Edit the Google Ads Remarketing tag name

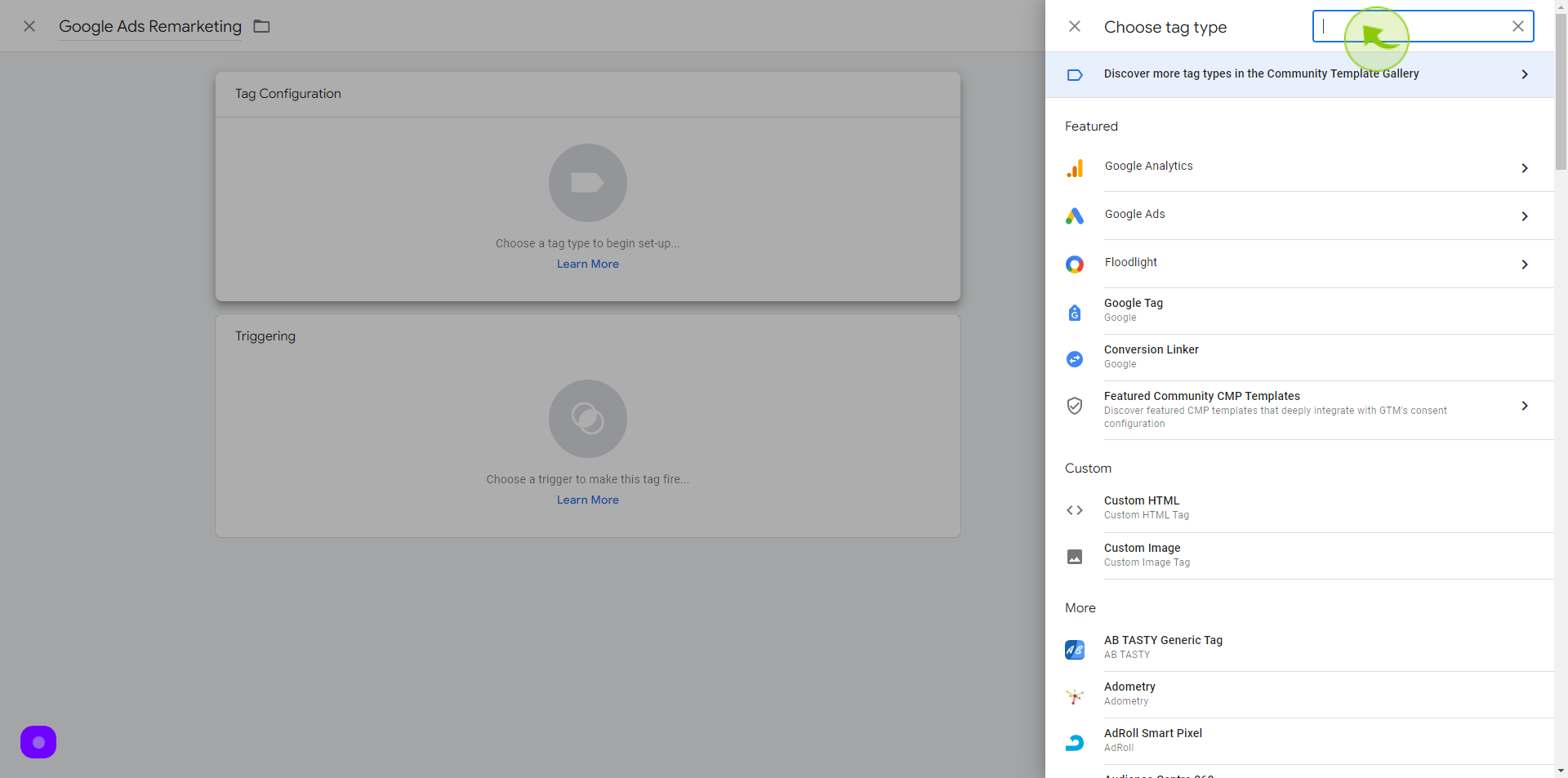[x=150, y=26]
